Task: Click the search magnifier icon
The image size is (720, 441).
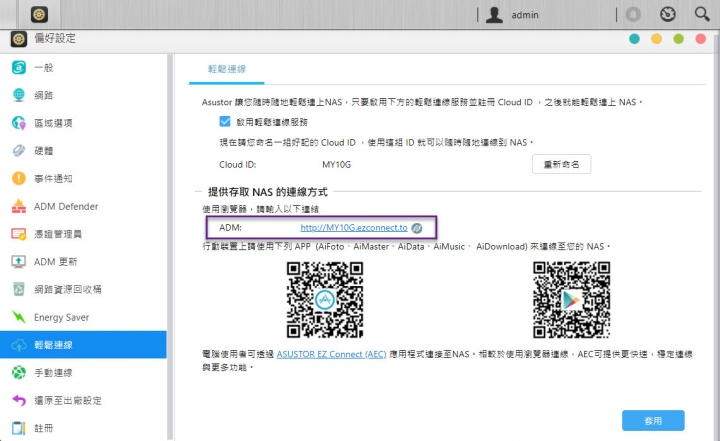Action: 702,14
